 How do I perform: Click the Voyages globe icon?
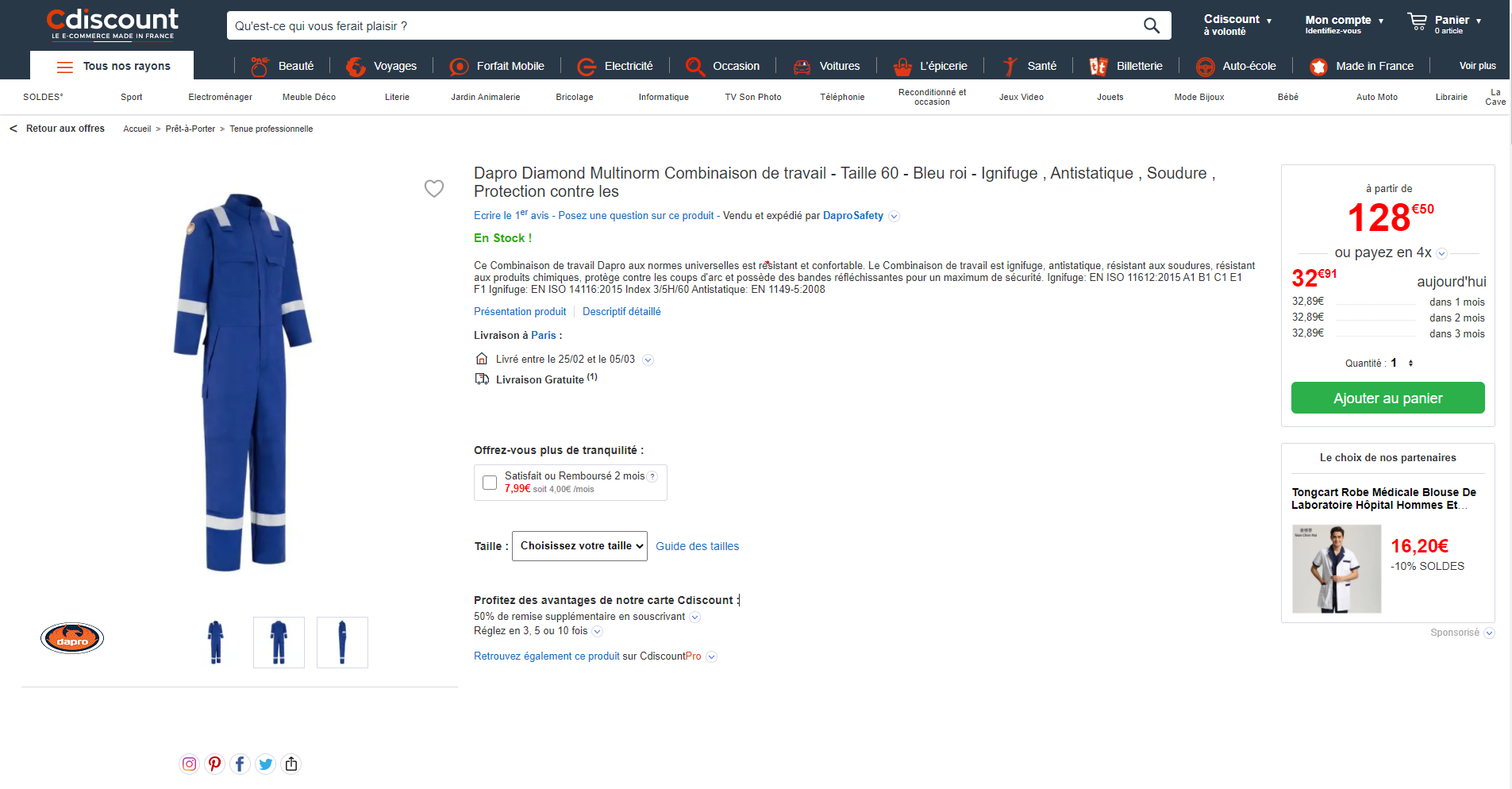pos(356,66)
